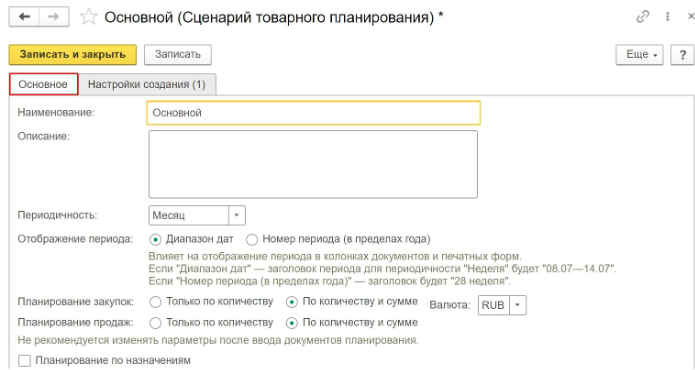Click the hint line starting Влияет на отображение

coord(335,256)
